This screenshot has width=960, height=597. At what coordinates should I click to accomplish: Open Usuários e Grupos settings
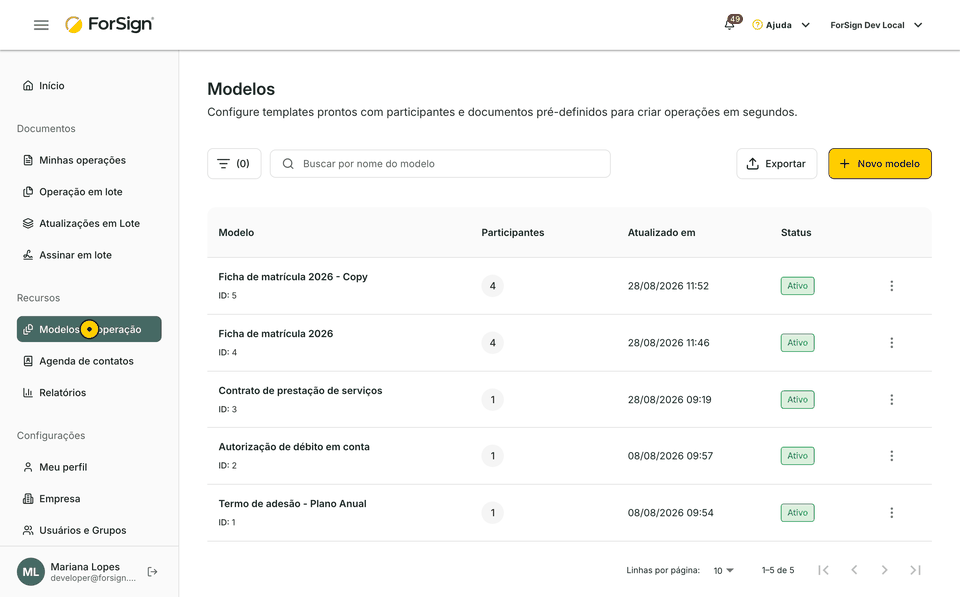74,530
